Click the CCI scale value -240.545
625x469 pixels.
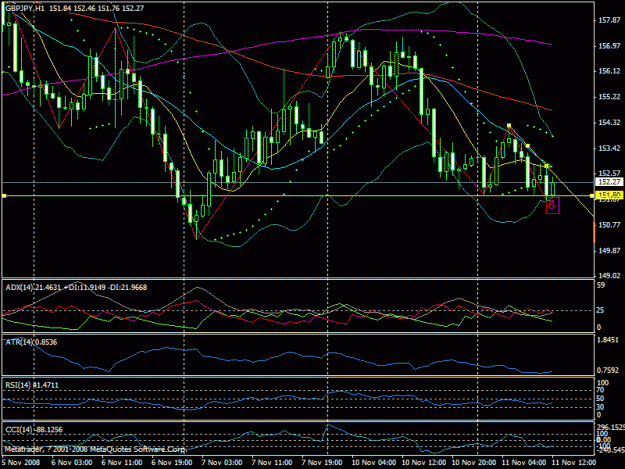tap(610, 450)
